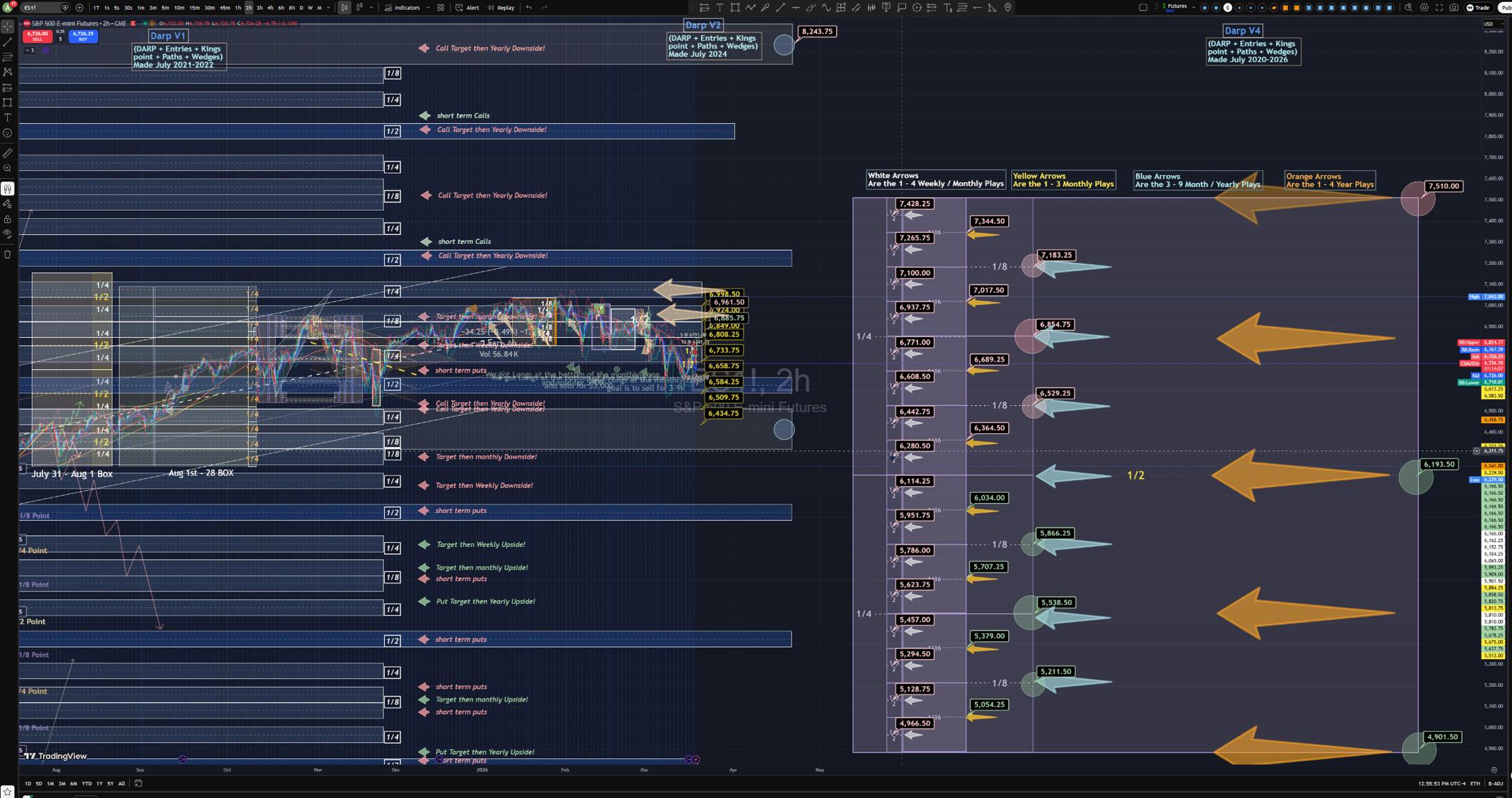1512x798 pixels.
Task: Toggle the magnet mode icon in left sidebar
Action: [x=8, y=188]
